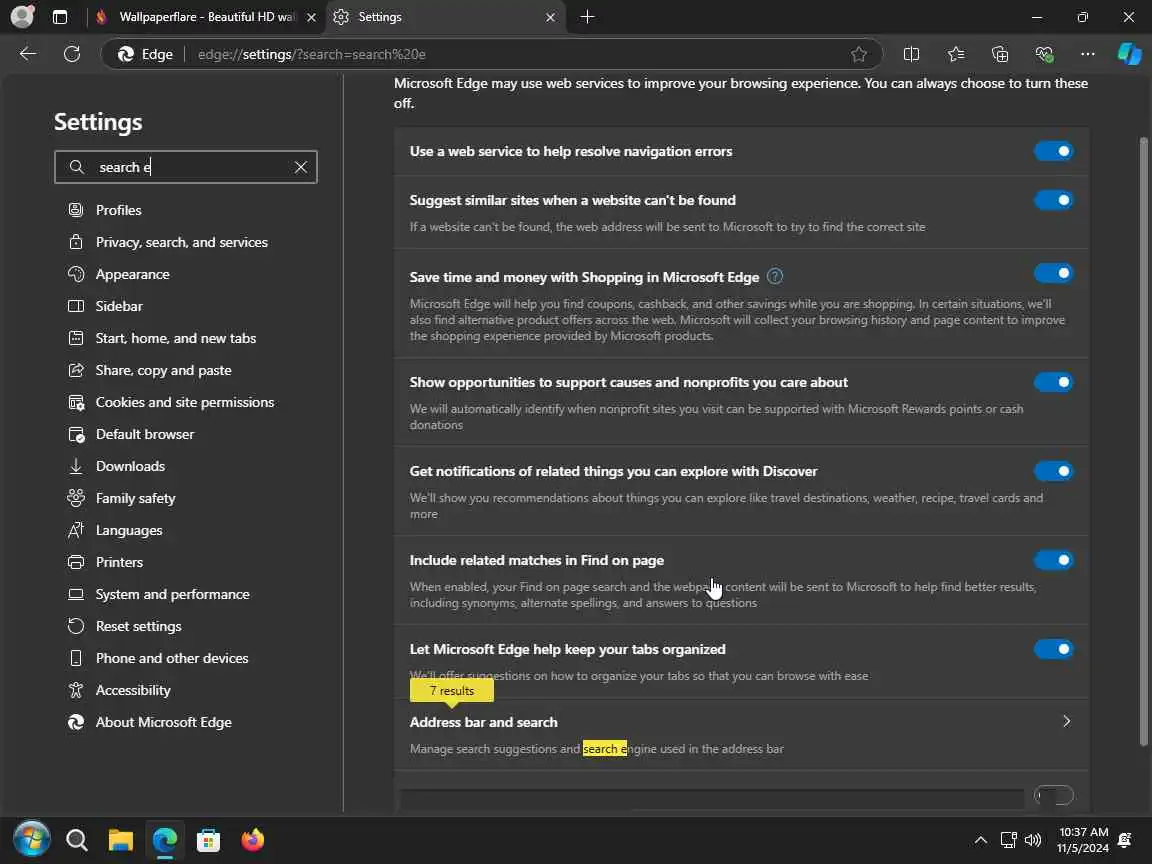Open Sidebar settings section
This screenshot has height=864, width=1152.
coord(119,306)
